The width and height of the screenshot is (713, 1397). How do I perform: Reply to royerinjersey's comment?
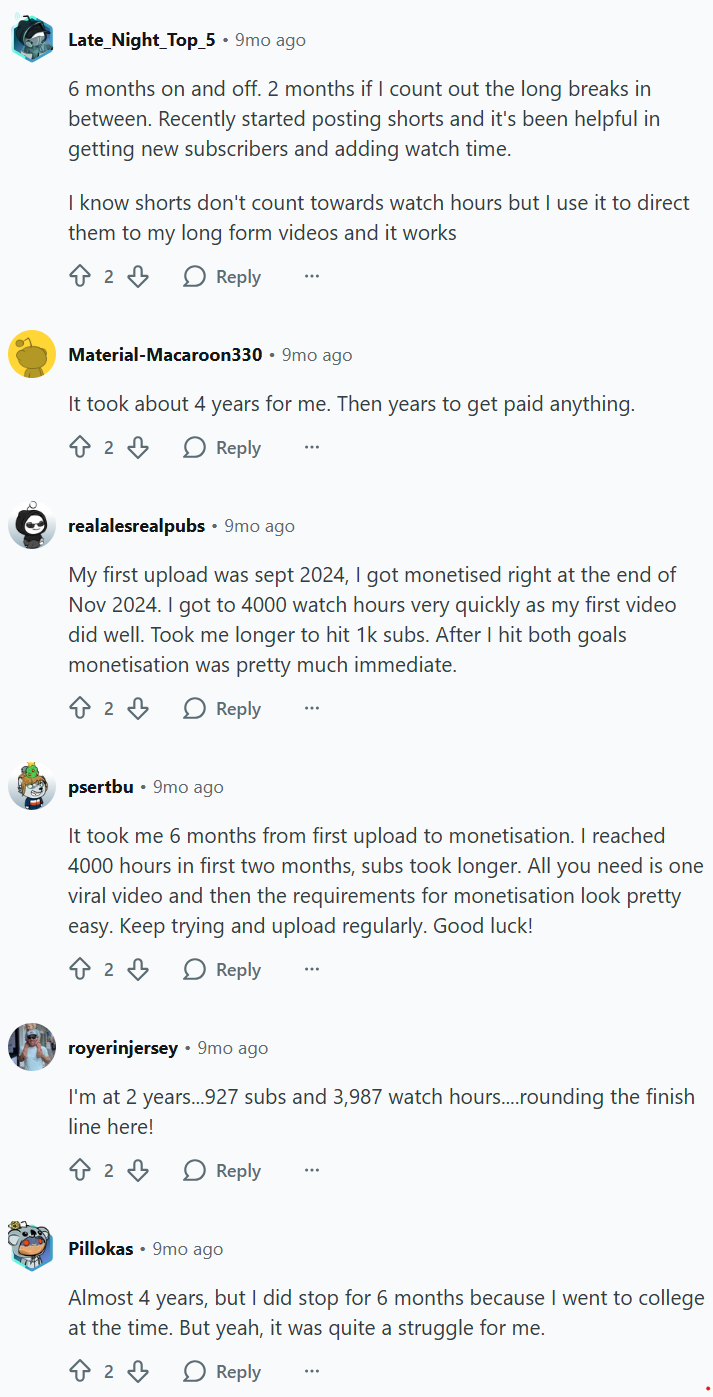click(222, 1171)
